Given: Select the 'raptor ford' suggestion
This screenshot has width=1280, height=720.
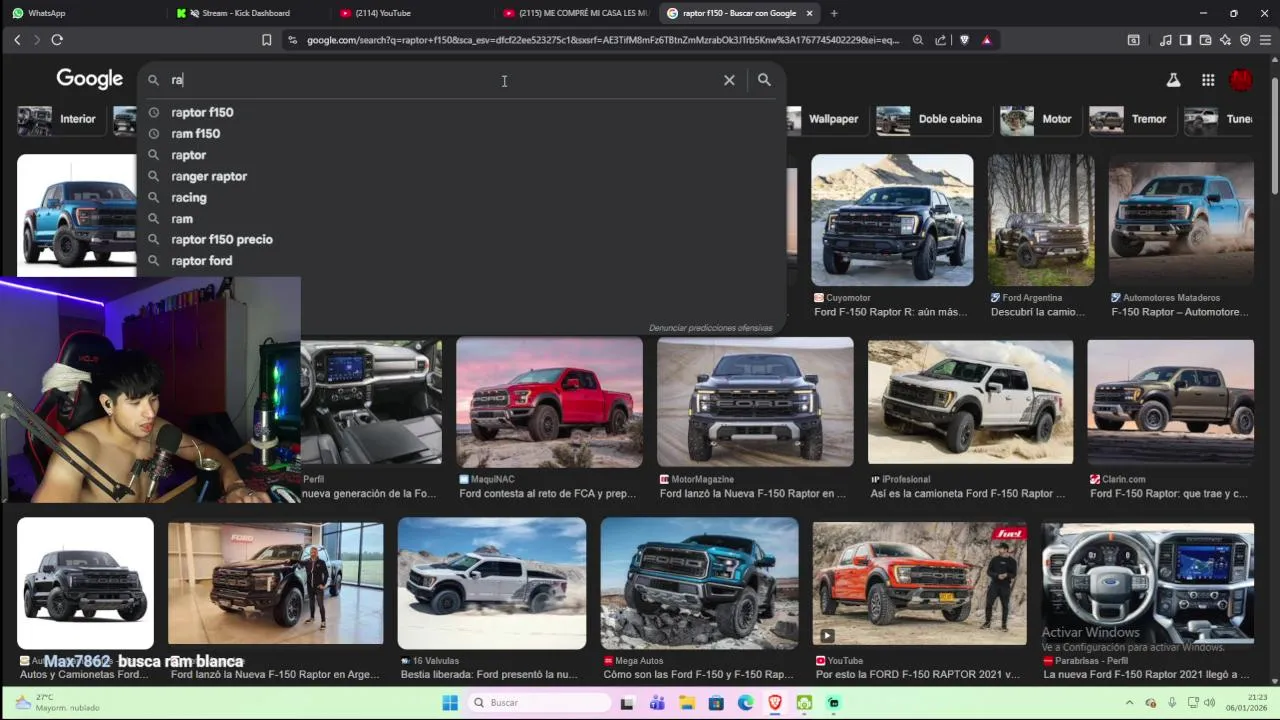Looking at the screenshot, I should pos(461,260).
